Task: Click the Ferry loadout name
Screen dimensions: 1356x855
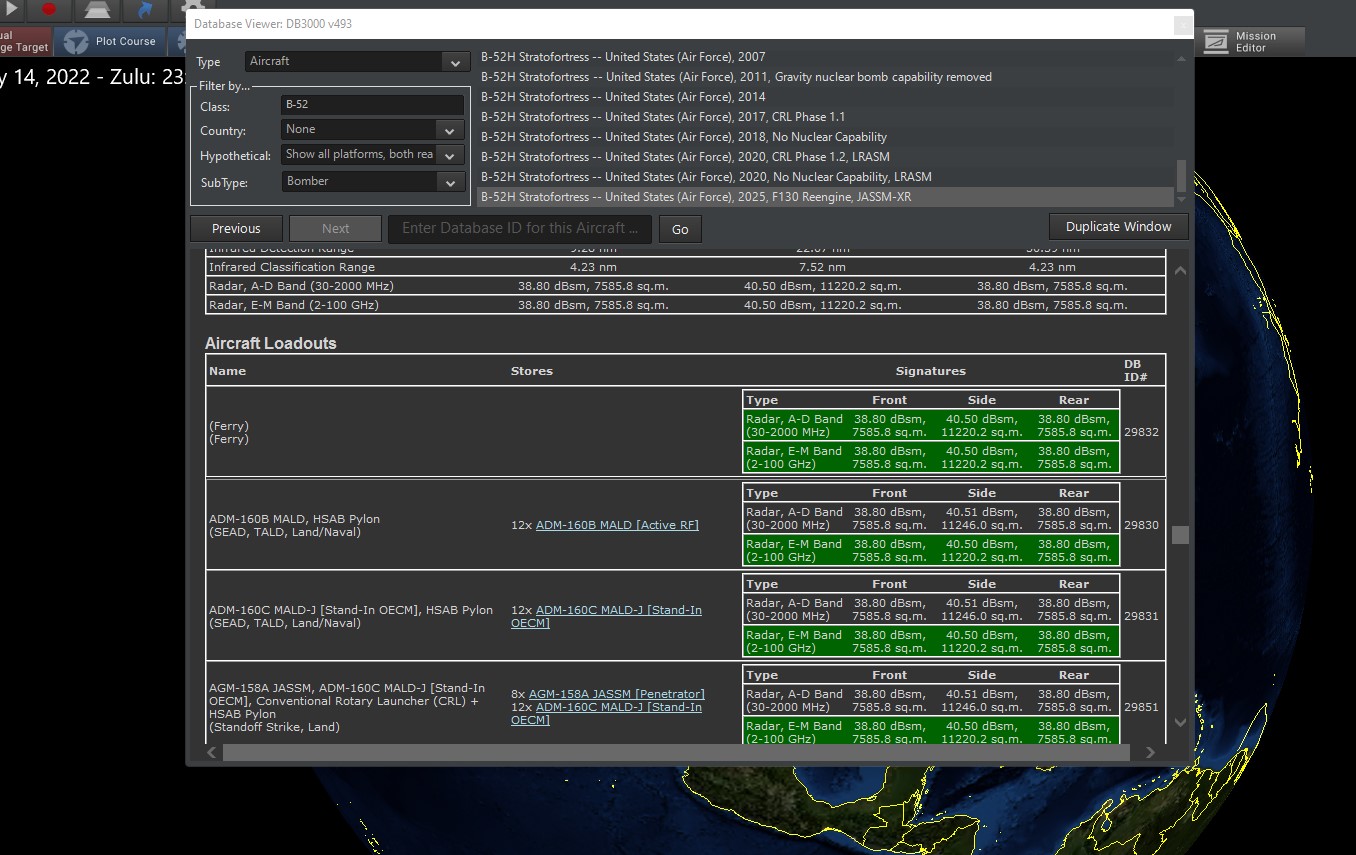Action: (x=229, y=432)
